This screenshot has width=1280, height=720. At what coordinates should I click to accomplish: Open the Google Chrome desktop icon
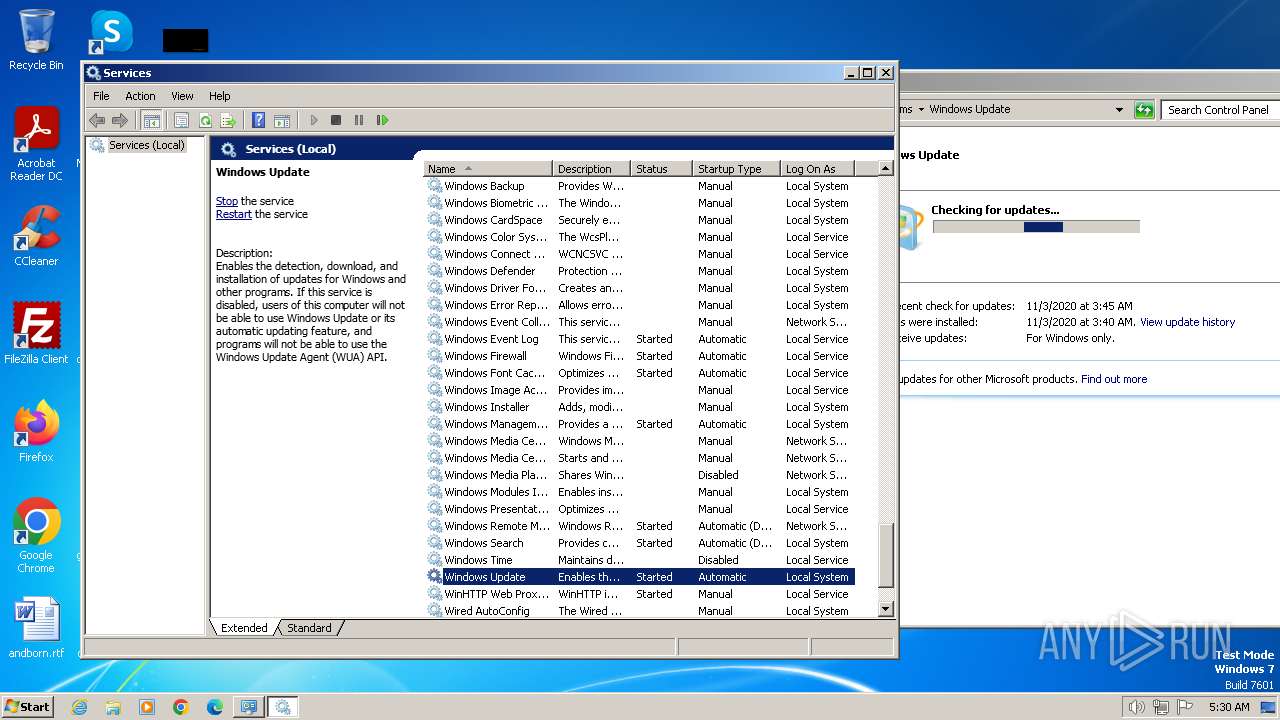[x=36, y=535]
